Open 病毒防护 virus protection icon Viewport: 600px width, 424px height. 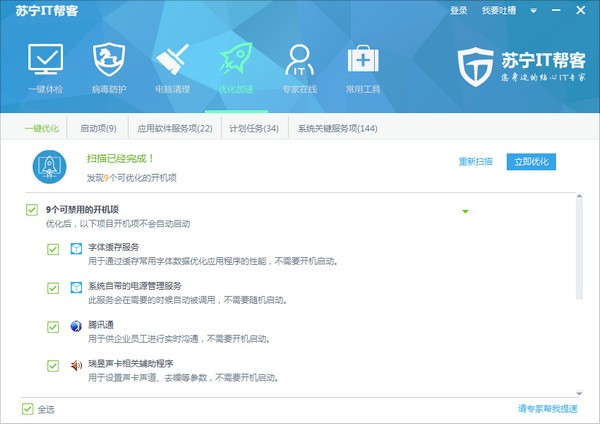(x=108, y=60)
